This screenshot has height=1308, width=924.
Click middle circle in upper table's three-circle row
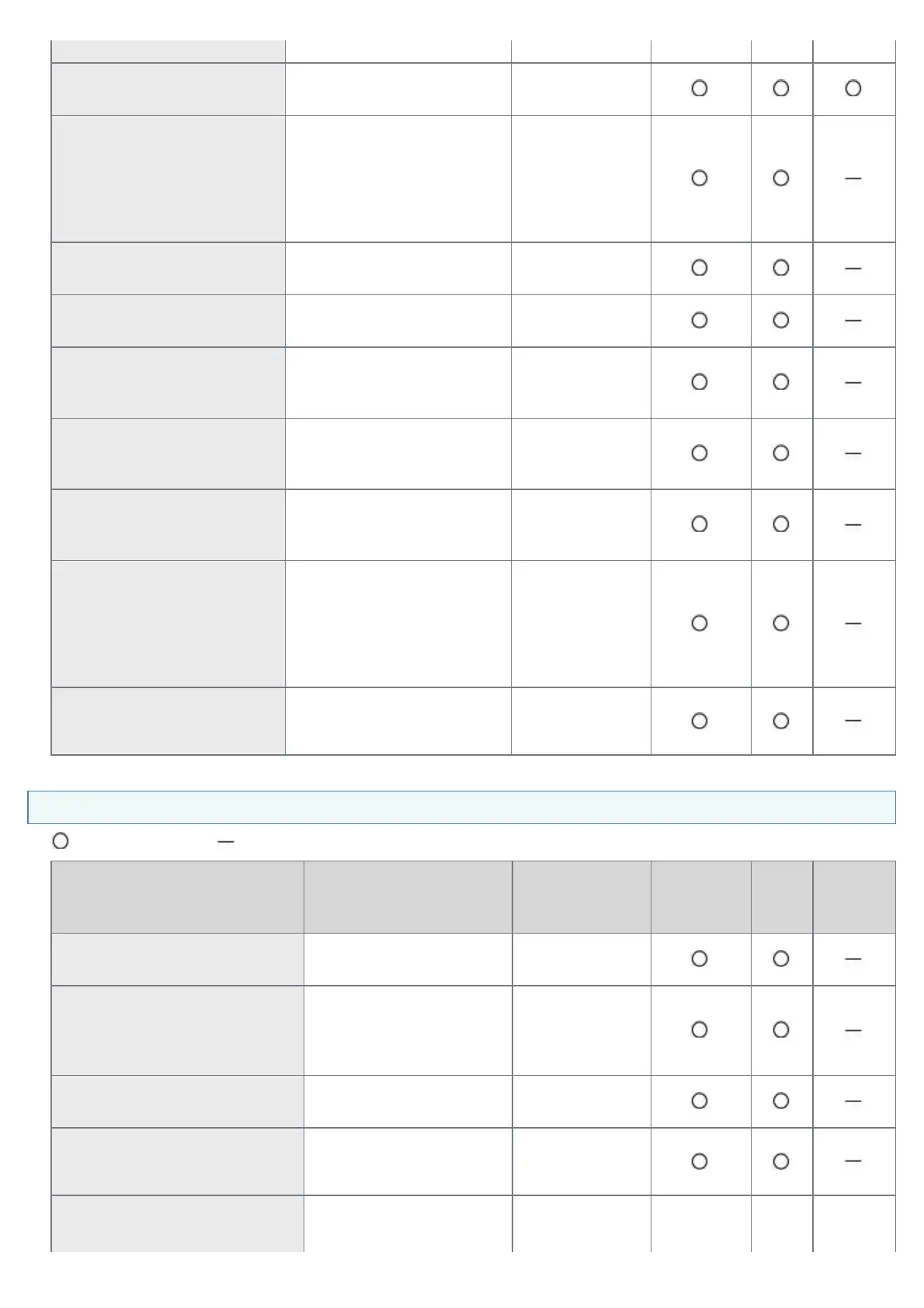click(x=781, y=89)
